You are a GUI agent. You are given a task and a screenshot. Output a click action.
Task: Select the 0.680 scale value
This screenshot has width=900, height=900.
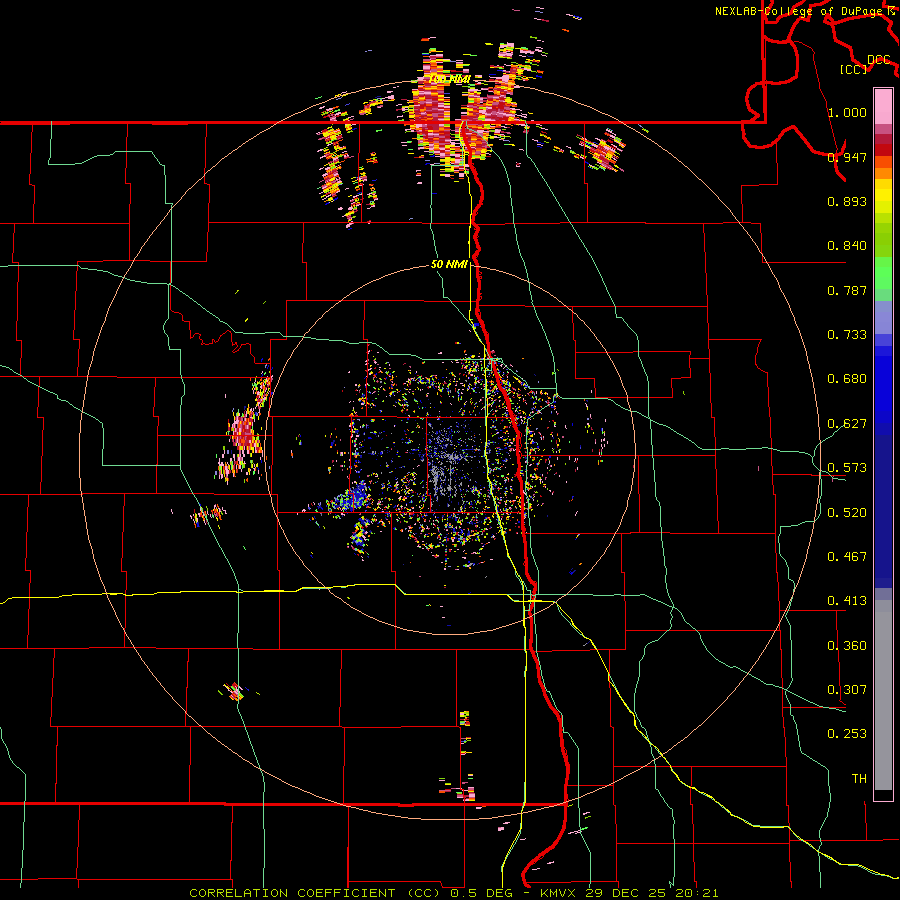coord(847,379)
